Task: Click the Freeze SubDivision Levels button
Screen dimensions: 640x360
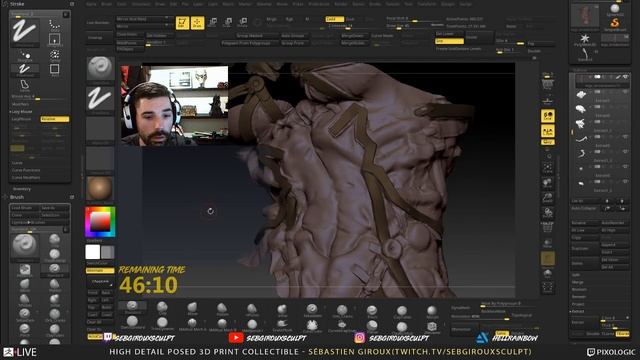Action: click(459, 49)
